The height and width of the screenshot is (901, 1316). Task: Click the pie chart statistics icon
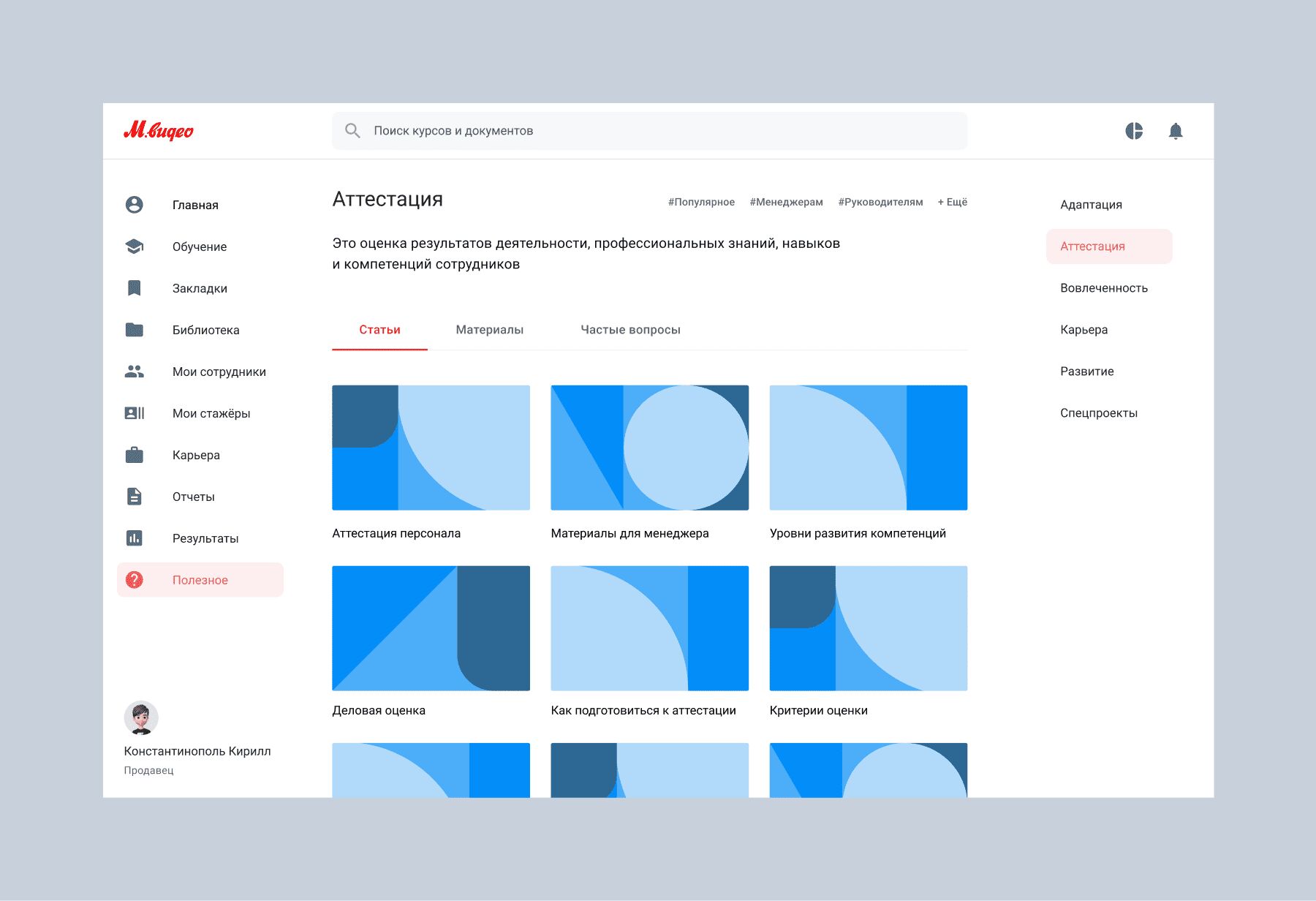pyautogui.click(x=1134, y=131)
